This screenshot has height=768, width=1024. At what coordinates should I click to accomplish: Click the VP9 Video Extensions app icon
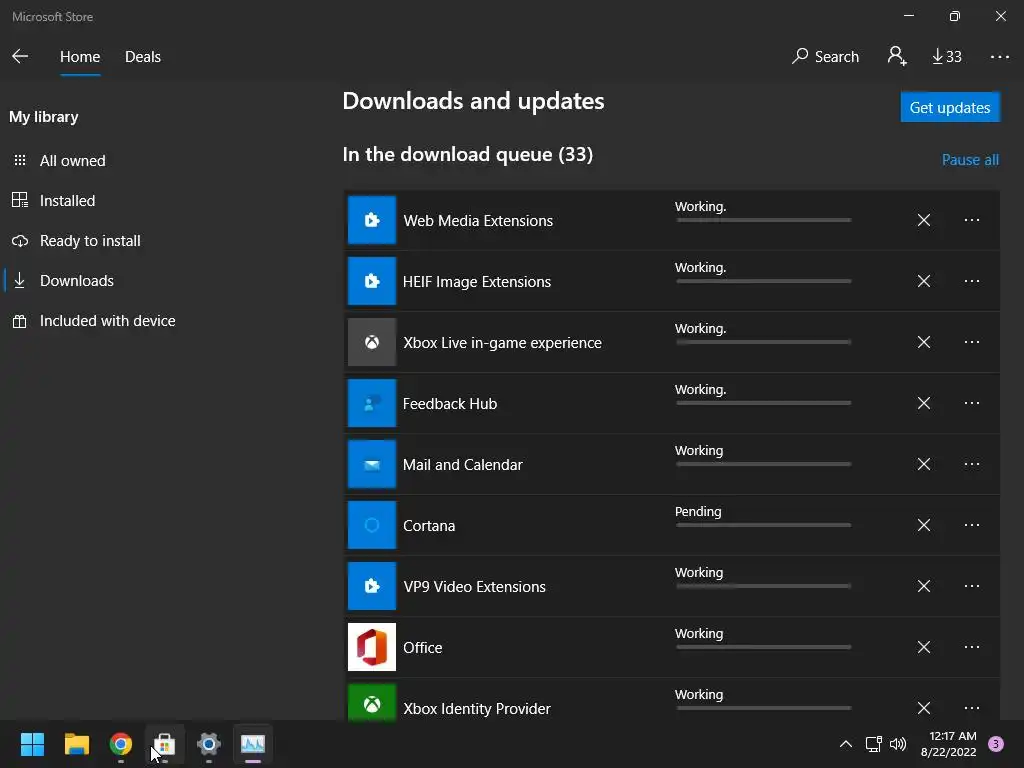pyautogui.click(x=372, y=586)
